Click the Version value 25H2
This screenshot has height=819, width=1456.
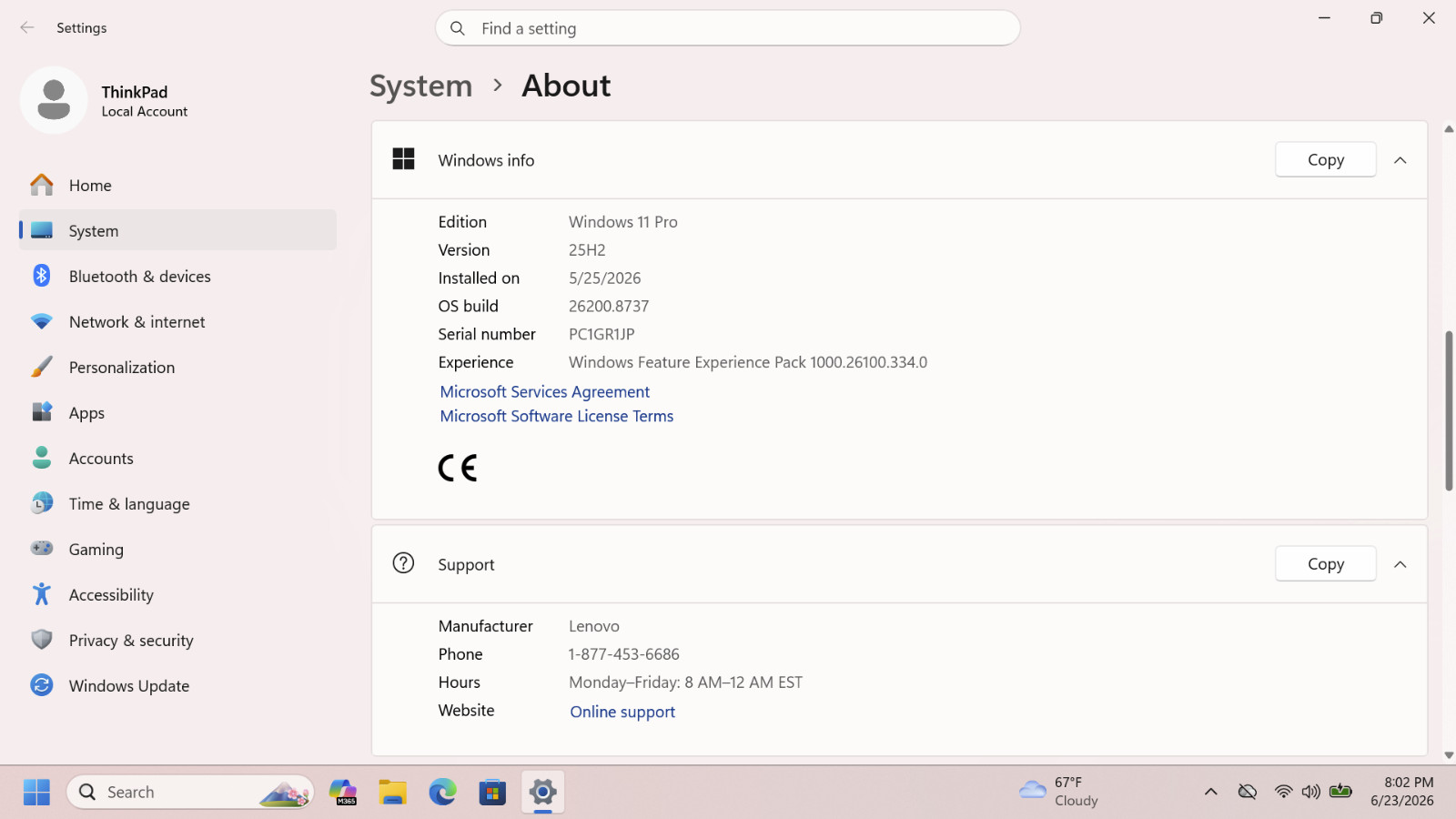587,250
